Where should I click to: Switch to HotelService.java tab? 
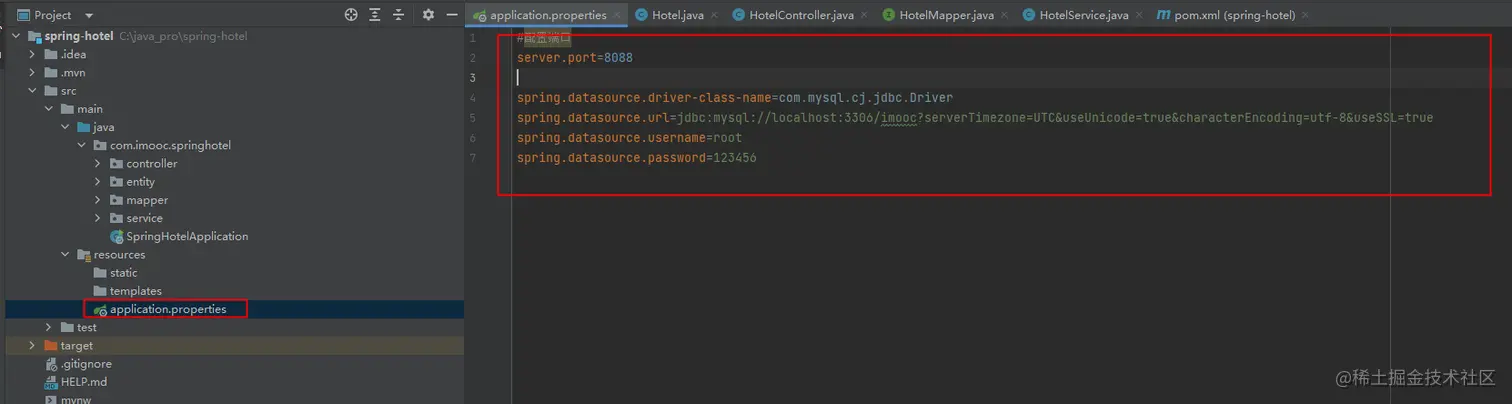(x=1083, y=15)
